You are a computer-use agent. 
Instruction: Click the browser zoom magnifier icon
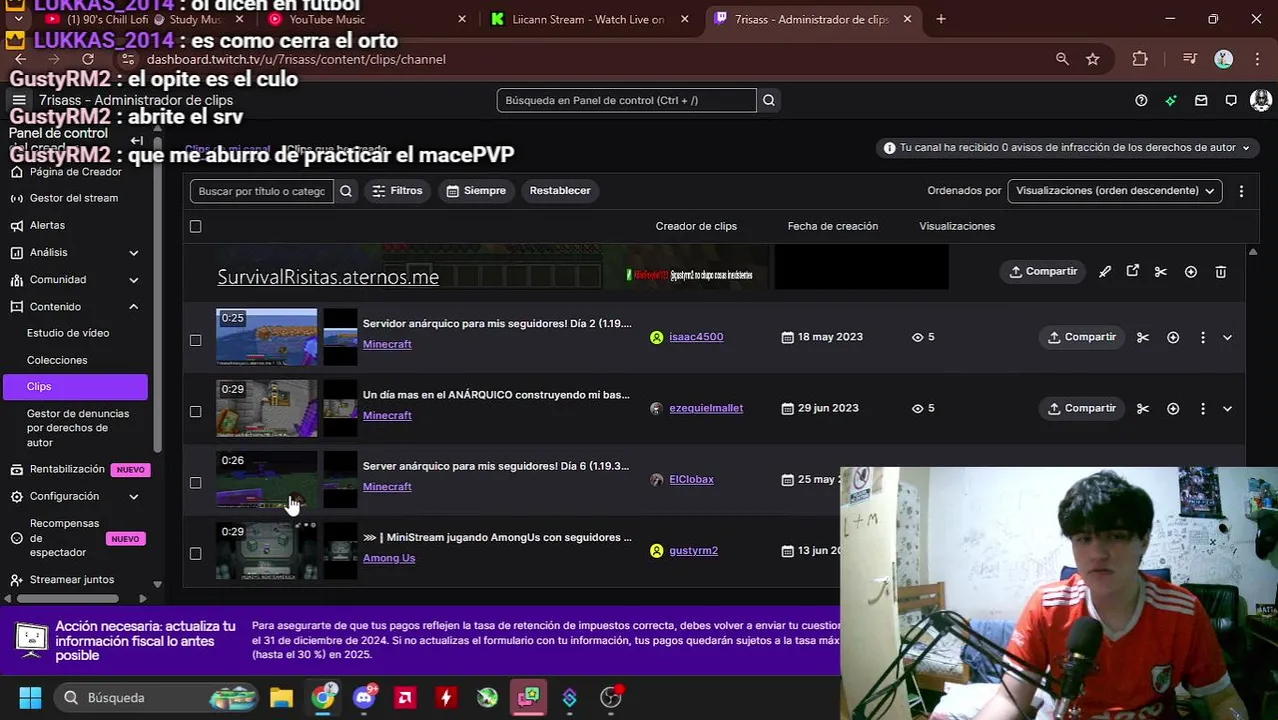point(1062,60)
